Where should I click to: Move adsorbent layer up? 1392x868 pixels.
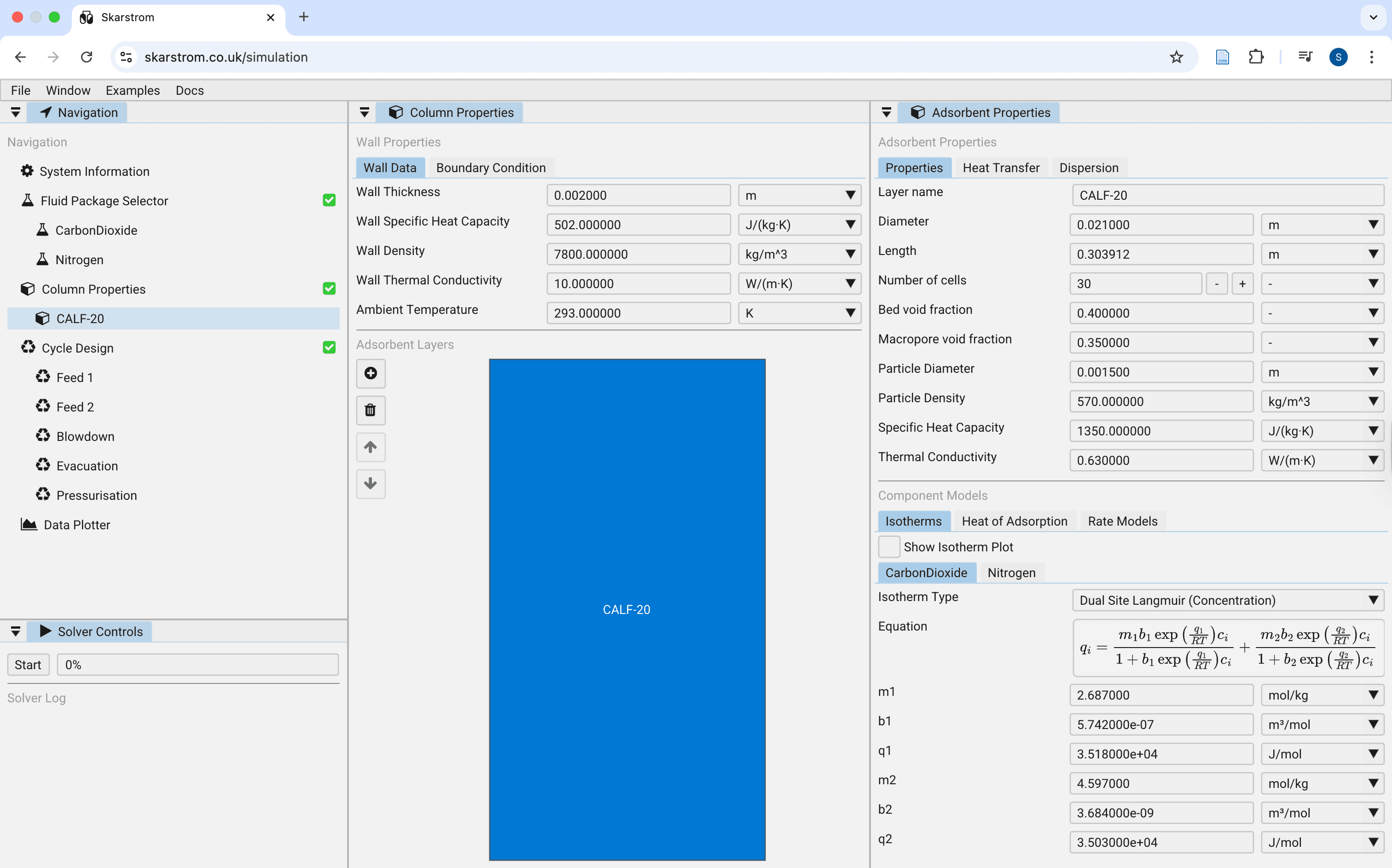[371, 447]
